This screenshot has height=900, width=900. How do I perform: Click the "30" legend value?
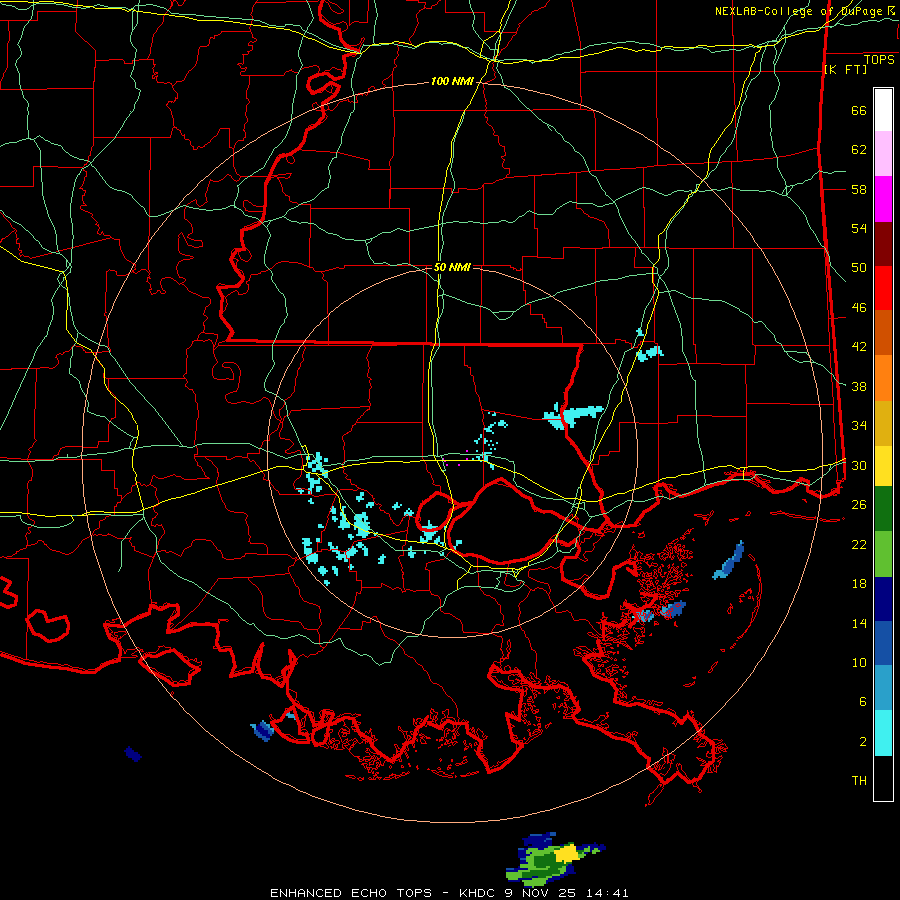[x=859, y=465]
